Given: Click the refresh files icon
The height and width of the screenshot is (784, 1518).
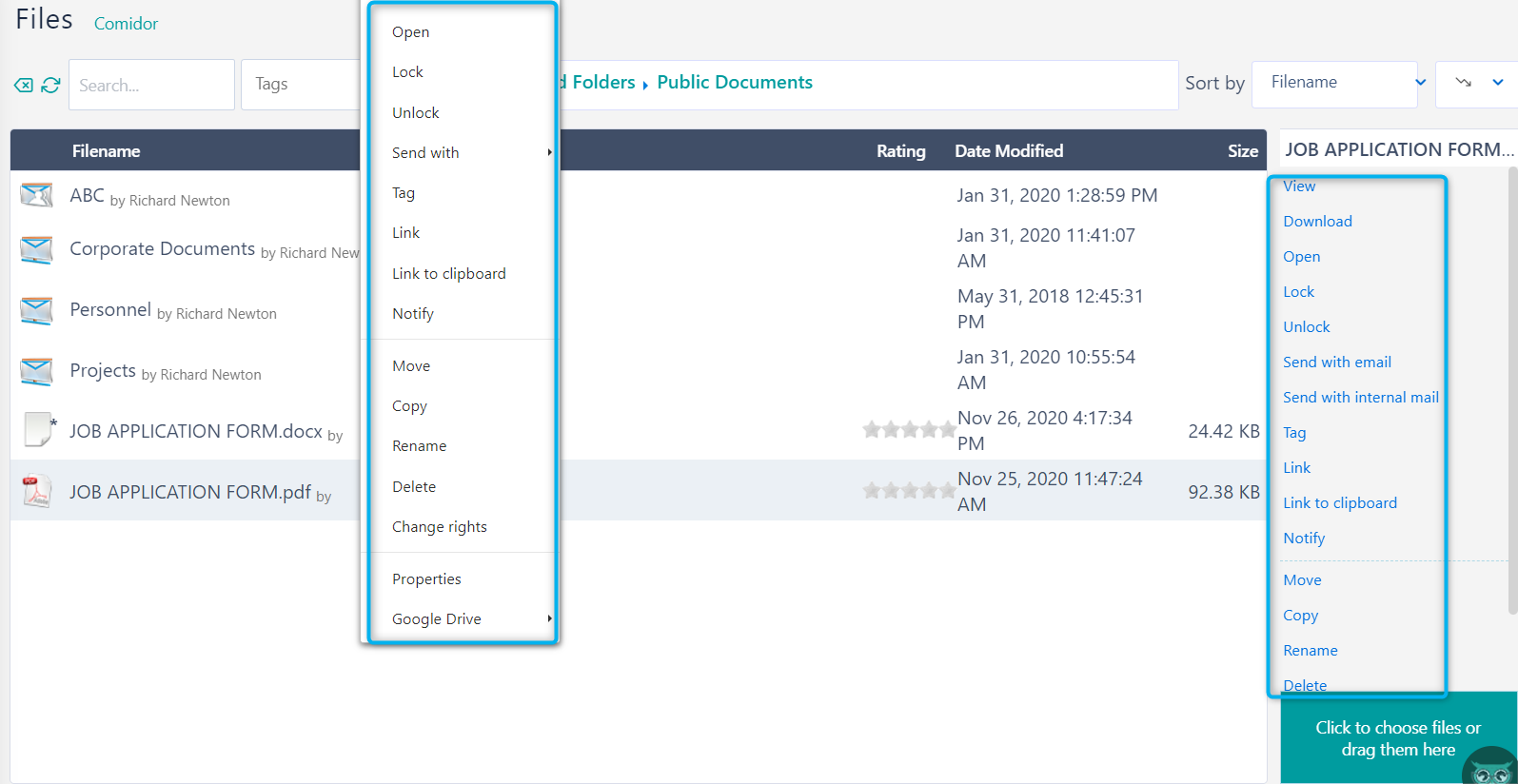Looking at the screenshot, I should 50,86.
